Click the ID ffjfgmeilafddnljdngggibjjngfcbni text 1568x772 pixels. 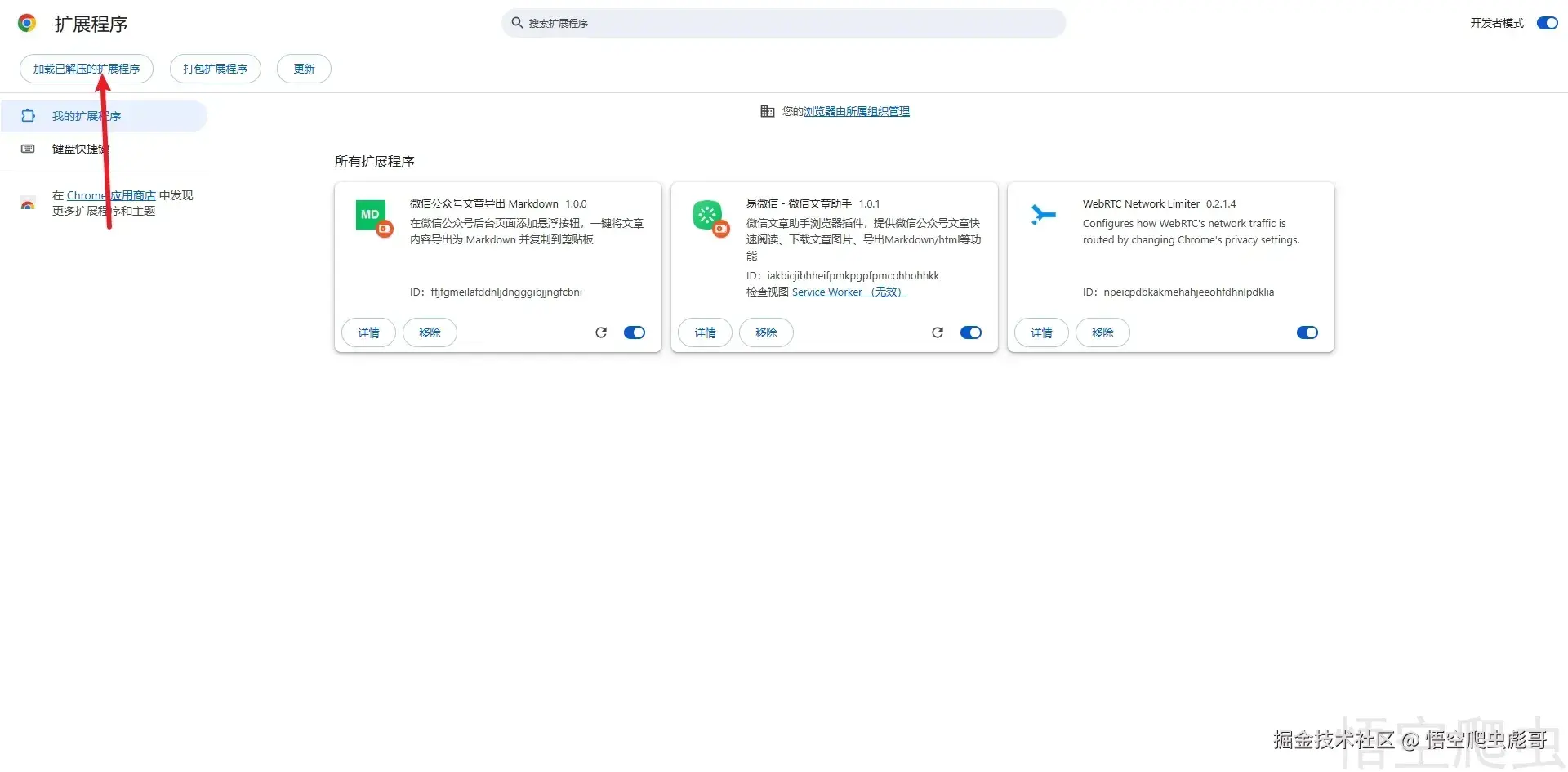[x=497, y=292]
